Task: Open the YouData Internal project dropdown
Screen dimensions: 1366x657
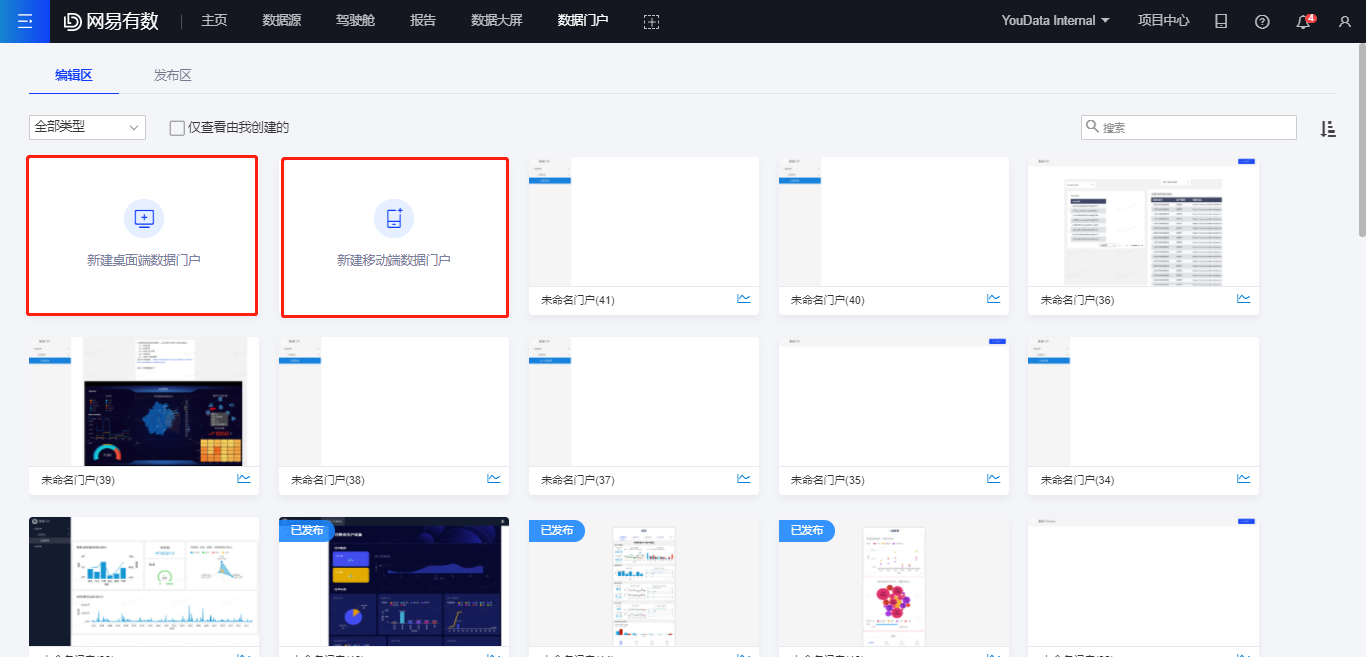Action: point(1055,21)
